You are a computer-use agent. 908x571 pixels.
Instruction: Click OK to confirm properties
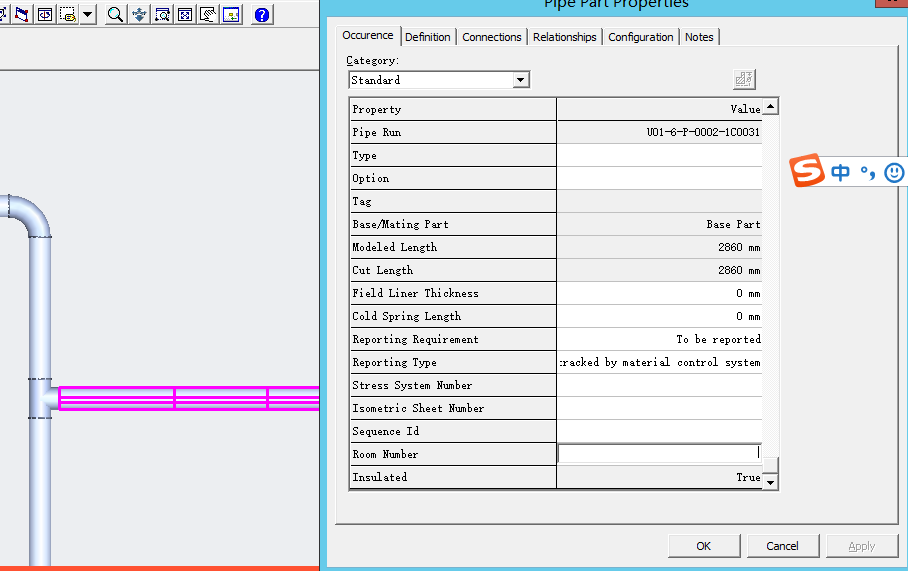tap(704, 546)
